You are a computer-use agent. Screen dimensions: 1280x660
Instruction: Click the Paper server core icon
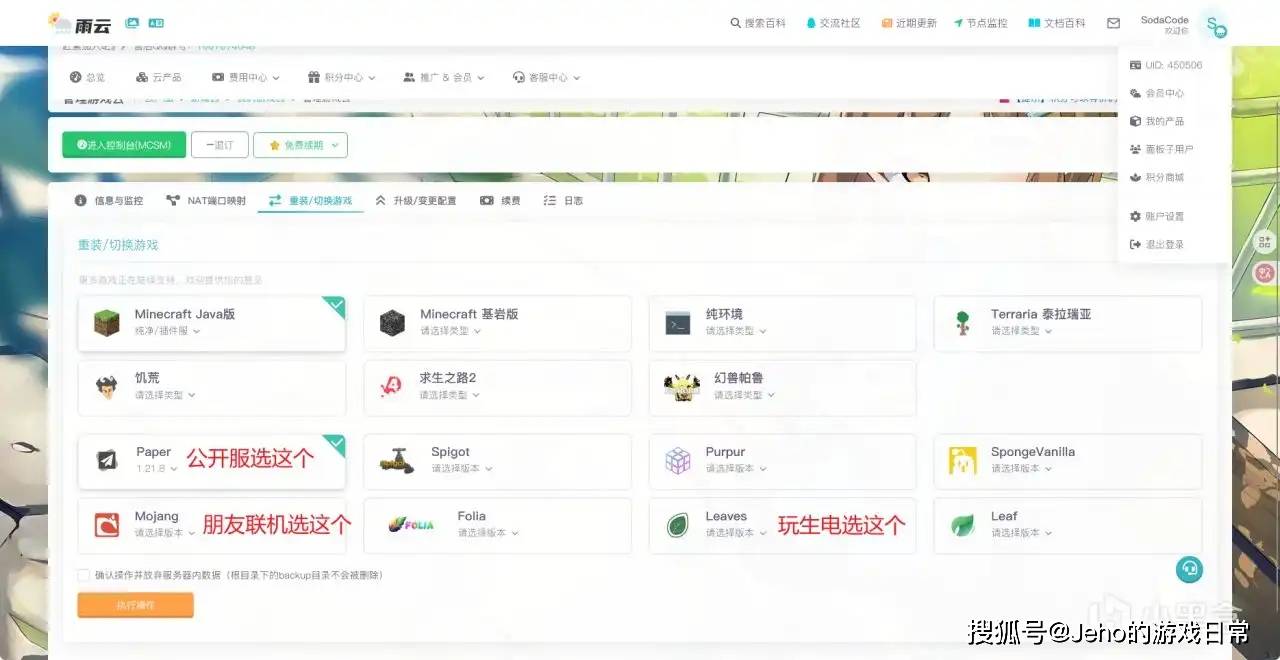point(107,461)
